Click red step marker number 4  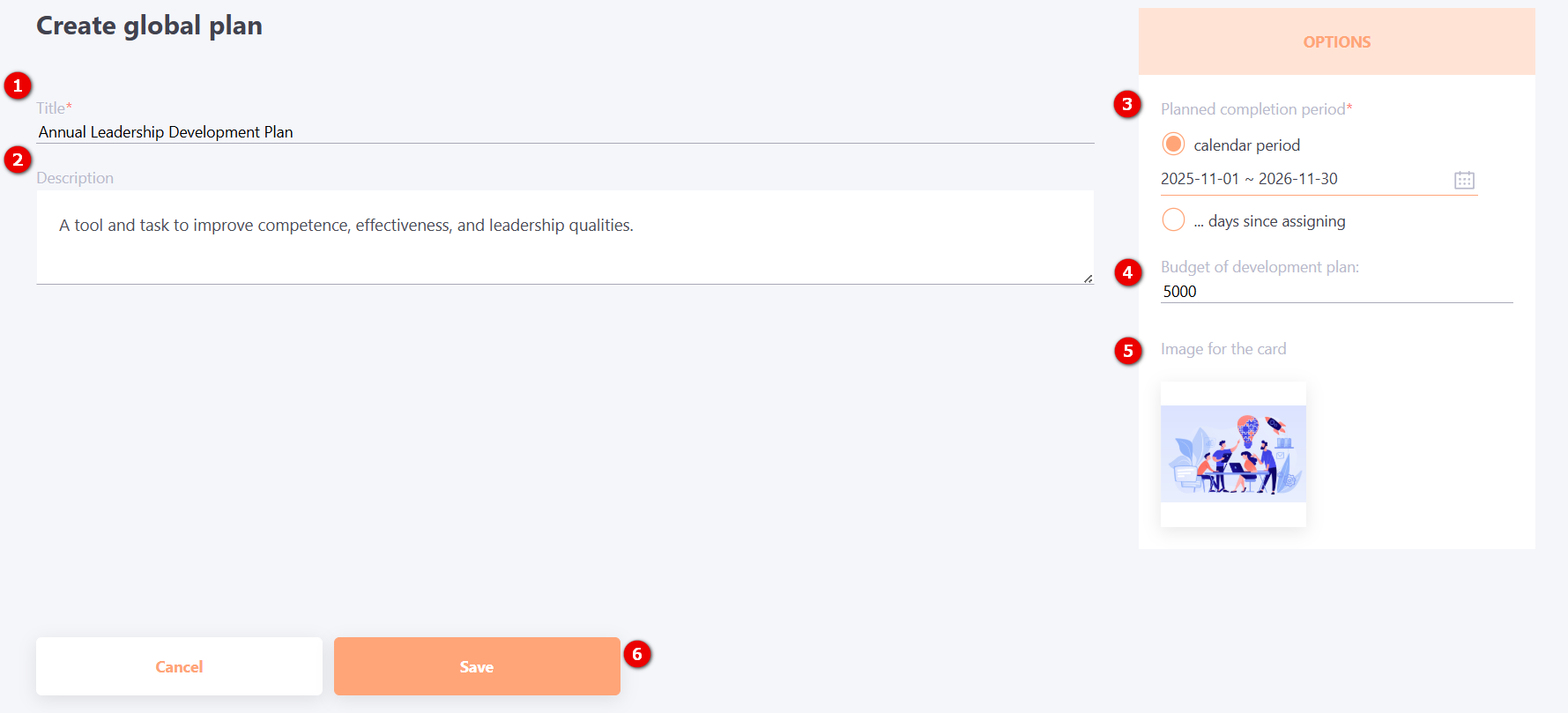click(1127, 272)
